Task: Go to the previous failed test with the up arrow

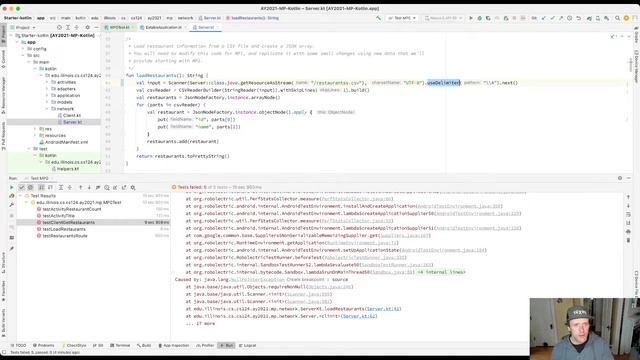Action: [x=80, y=187]
